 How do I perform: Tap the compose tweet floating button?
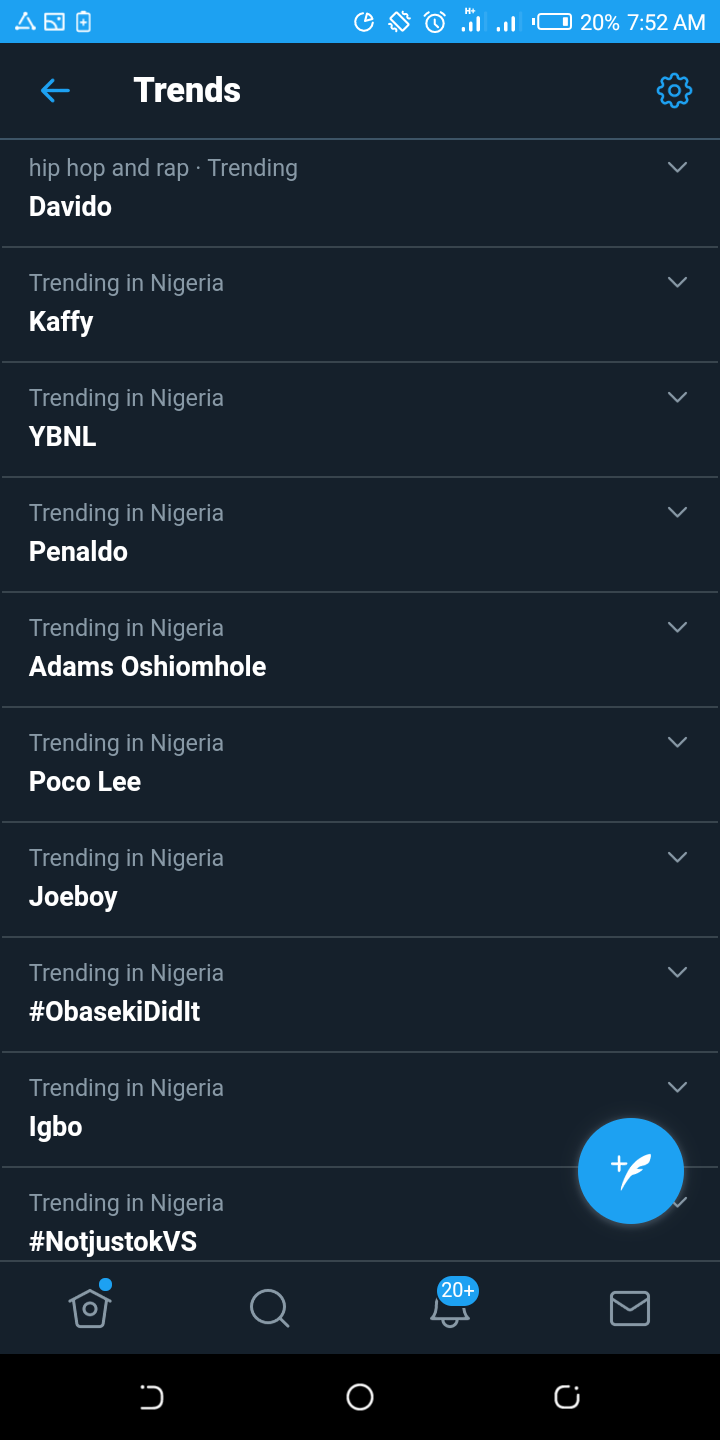[x=631, y=1171]
